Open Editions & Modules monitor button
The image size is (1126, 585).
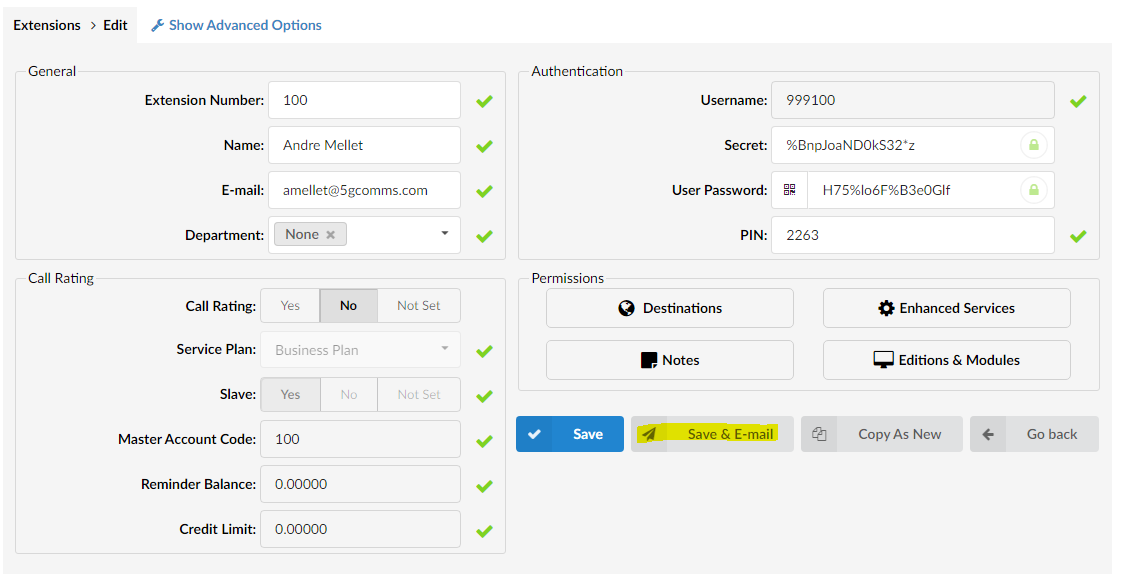pos(946,360)
